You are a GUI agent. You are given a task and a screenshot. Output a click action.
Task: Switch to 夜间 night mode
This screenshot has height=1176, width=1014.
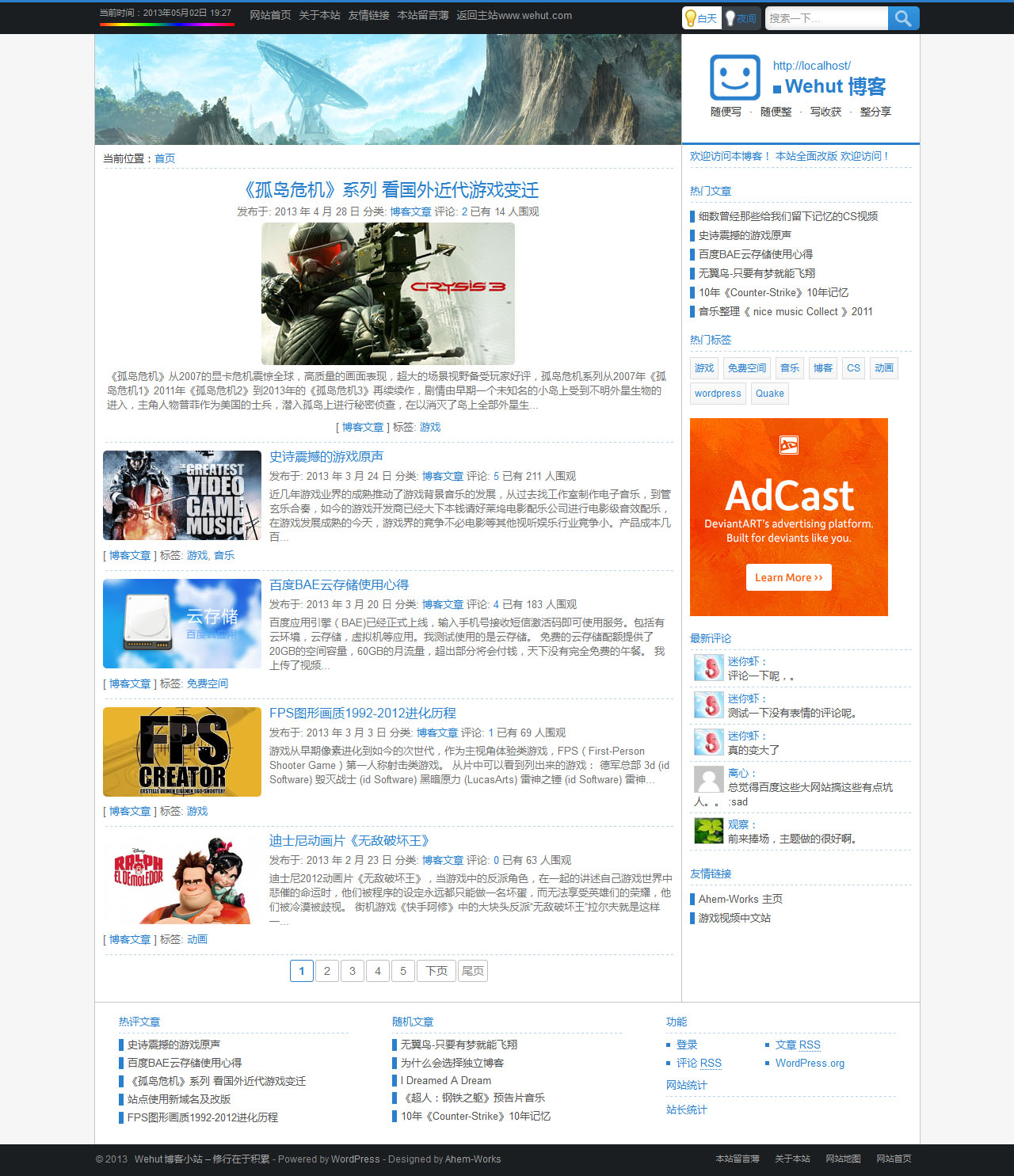click(741, 18)
